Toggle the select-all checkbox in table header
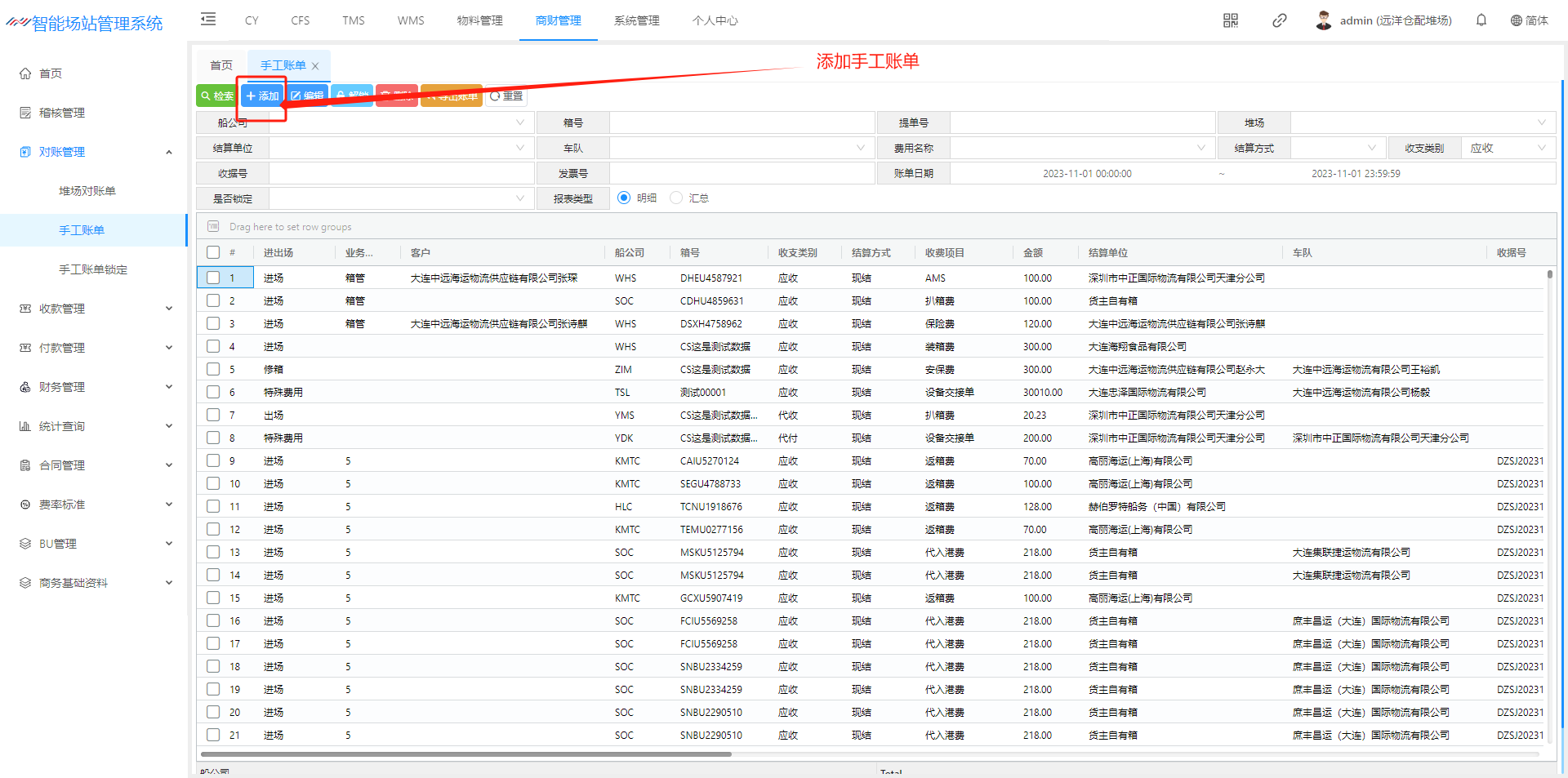This screenshot has width=1568, height=778. tap(213, 252)
